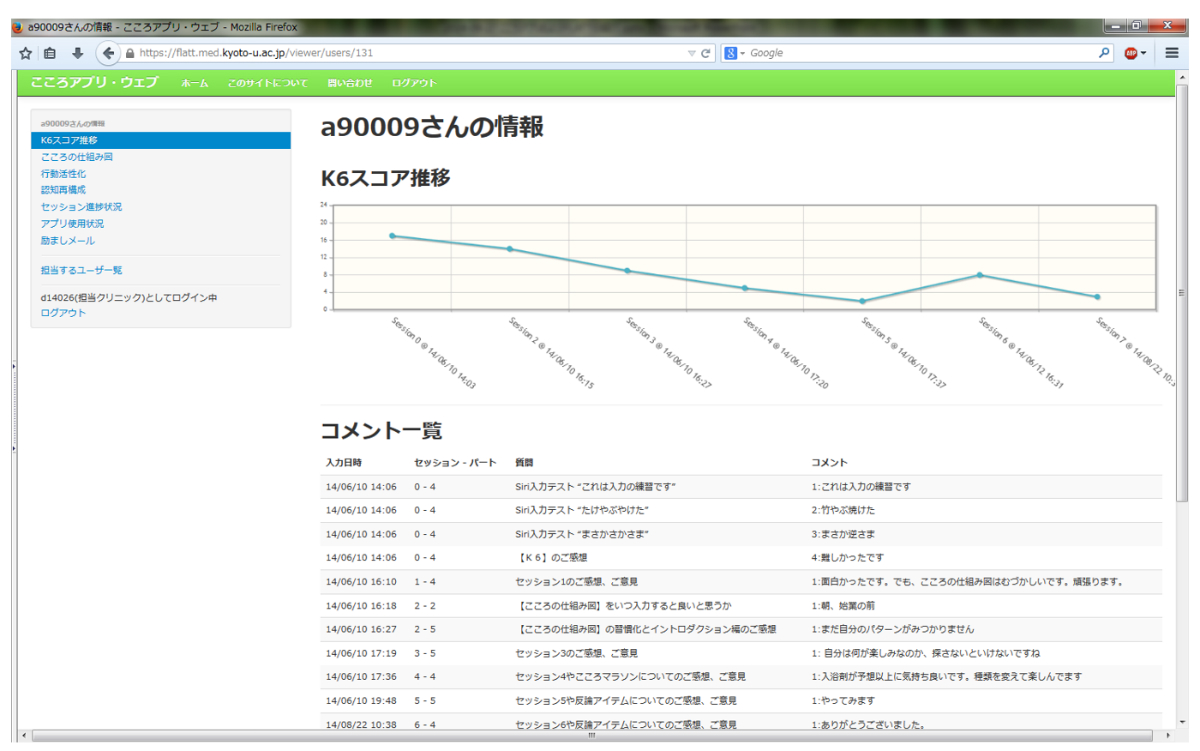This screenshot has width=1200, height=751.
Task: Click ホーム in the green navbar
Action: pos(194,83)
